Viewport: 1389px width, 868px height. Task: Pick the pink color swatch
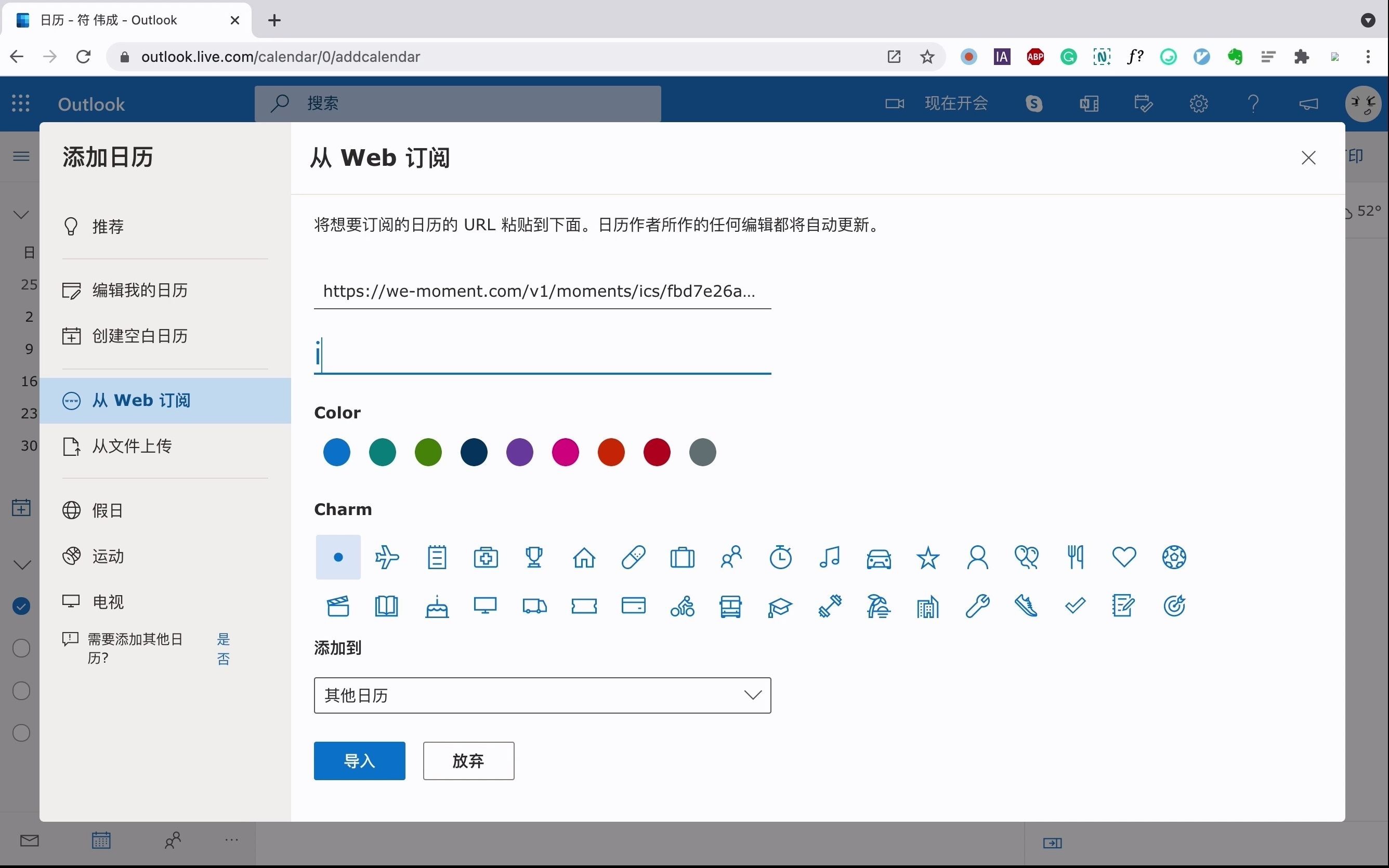pyautogui.click(x=566, y=452)
